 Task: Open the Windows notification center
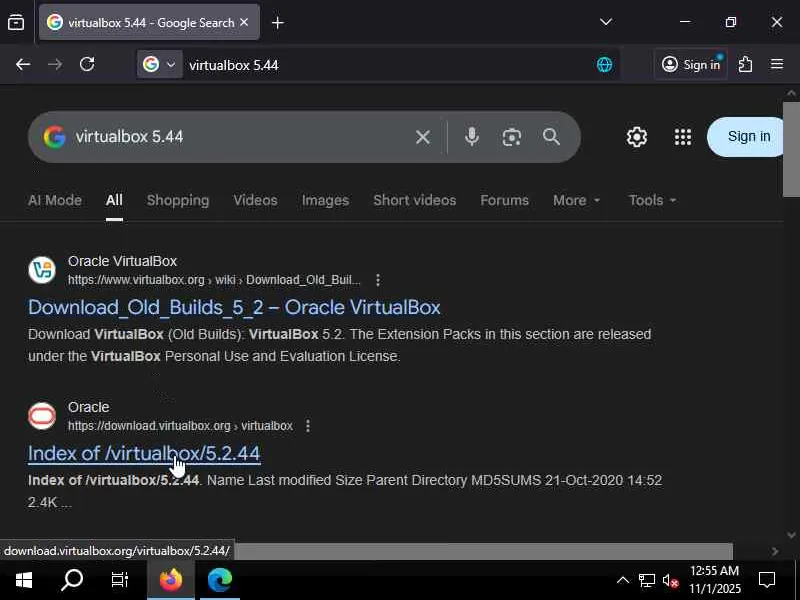767,580
